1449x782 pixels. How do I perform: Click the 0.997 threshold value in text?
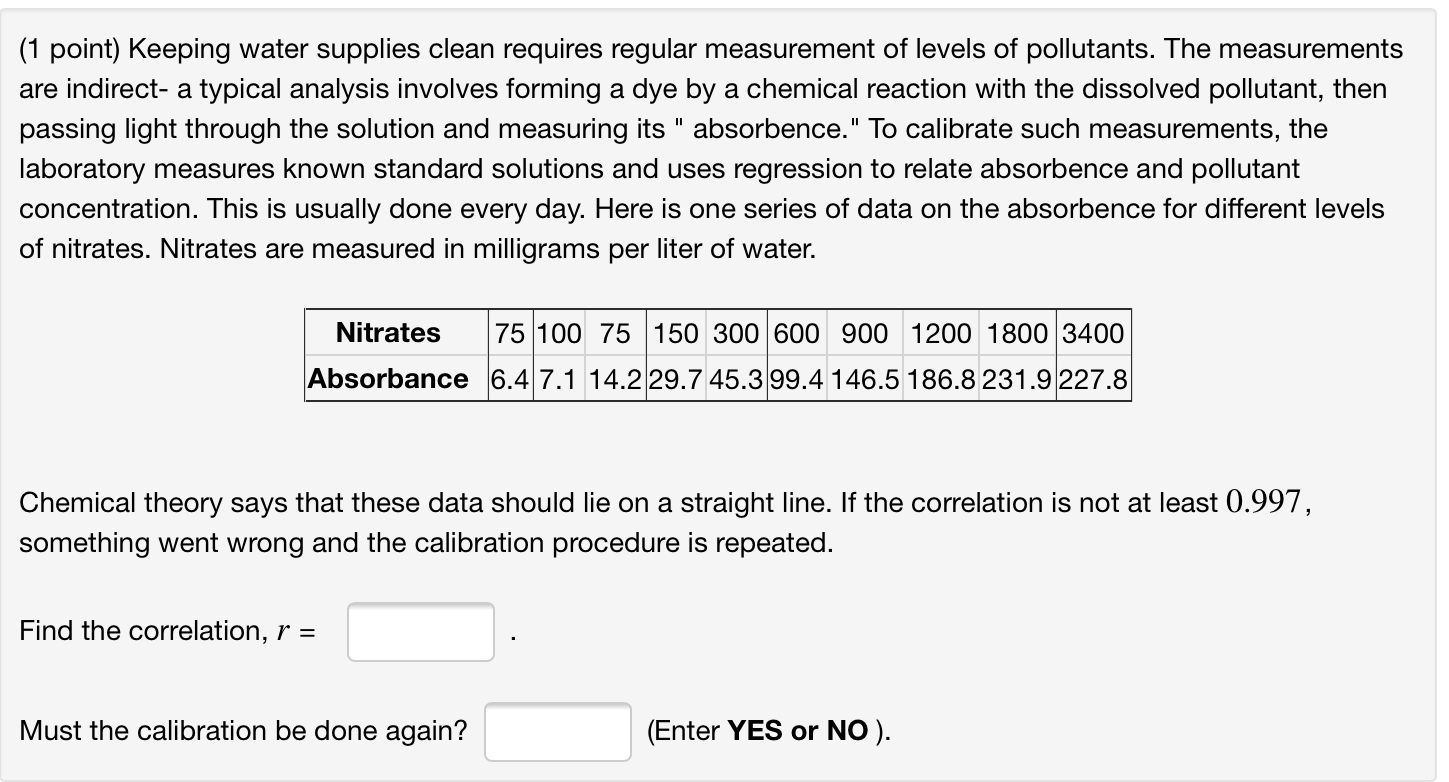(1264, 502)
